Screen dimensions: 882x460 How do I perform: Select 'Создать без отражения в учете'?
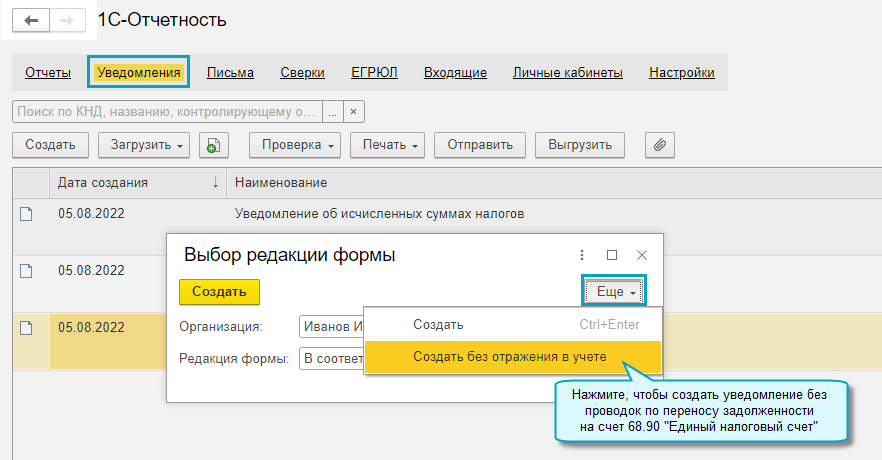click(509, 356)
